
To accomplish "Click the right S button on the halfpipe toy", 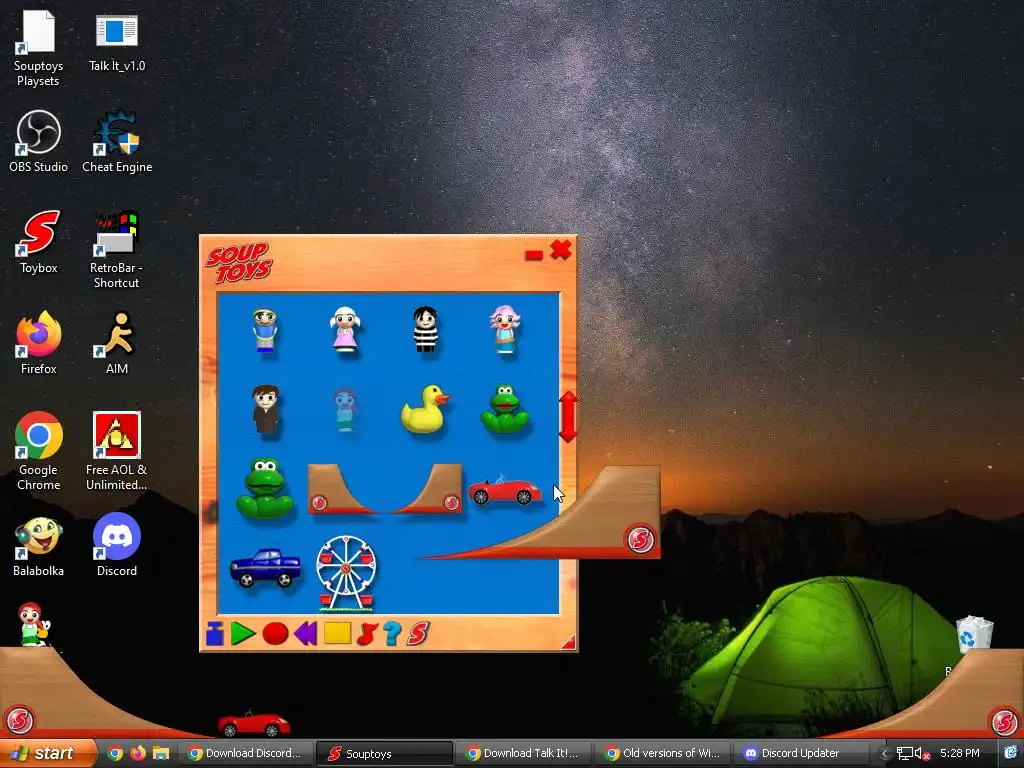I will [x=451, y=502].
